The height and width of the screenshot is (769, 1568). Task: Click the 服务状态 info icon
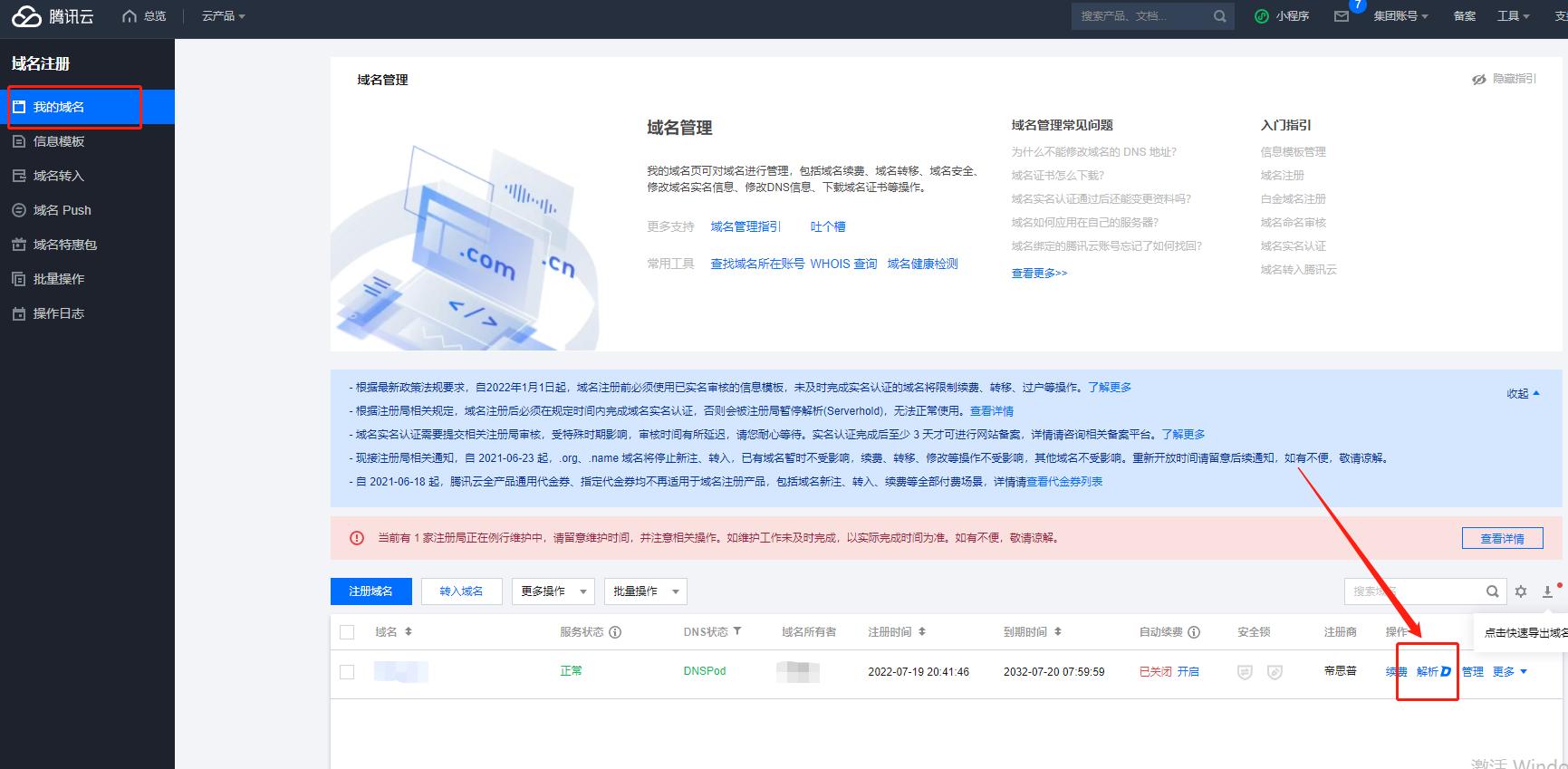(x=615, y=632)
